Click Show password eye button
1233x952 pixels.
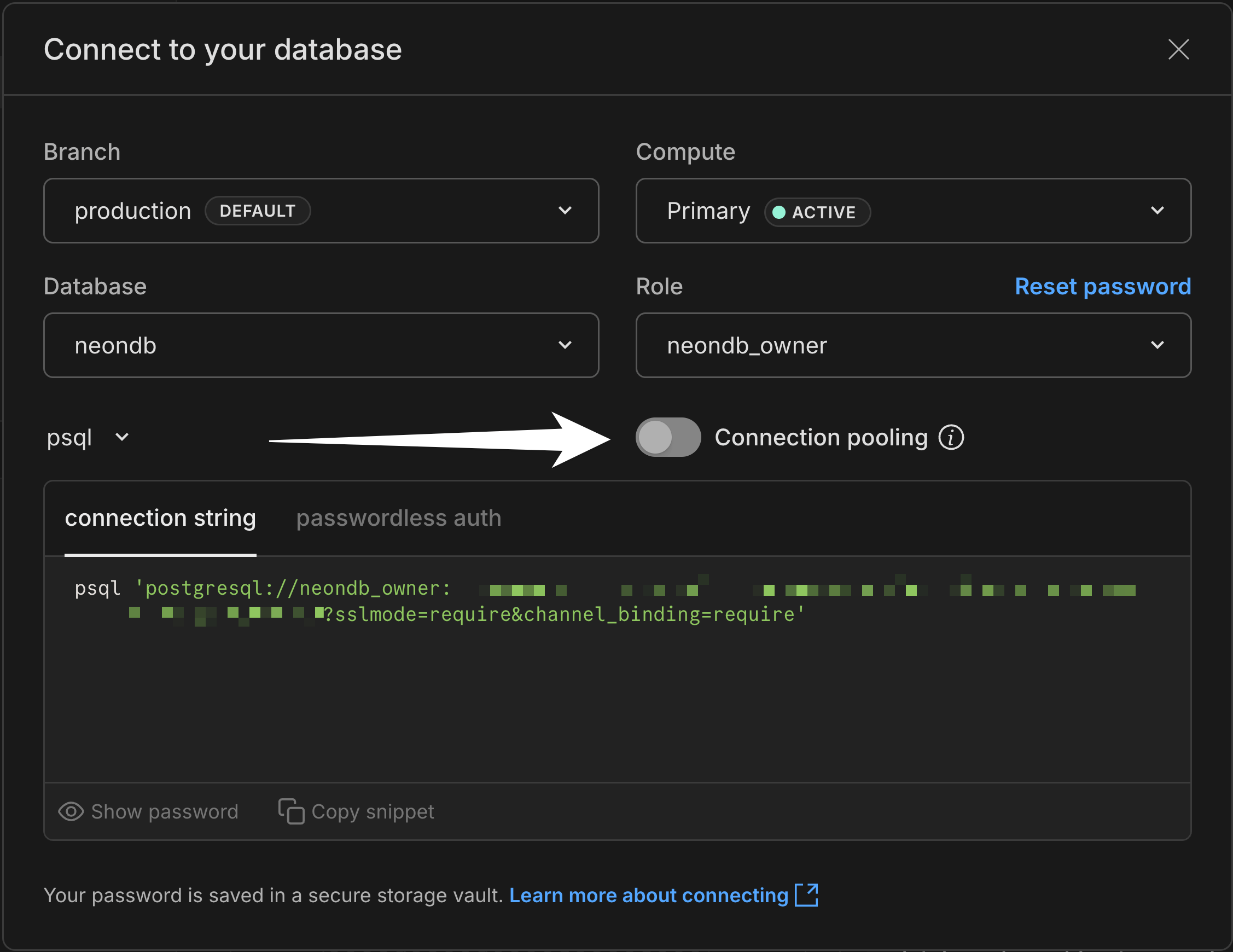tap(148, 811)
